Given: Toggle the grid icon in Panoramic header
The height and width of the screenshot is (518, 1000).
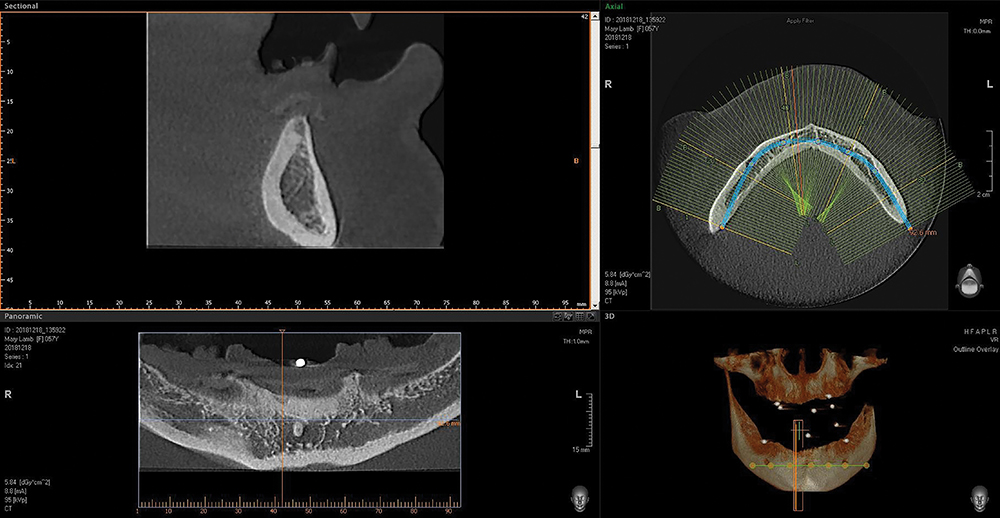Looking at the screenshot, I should tap(580, 316).
